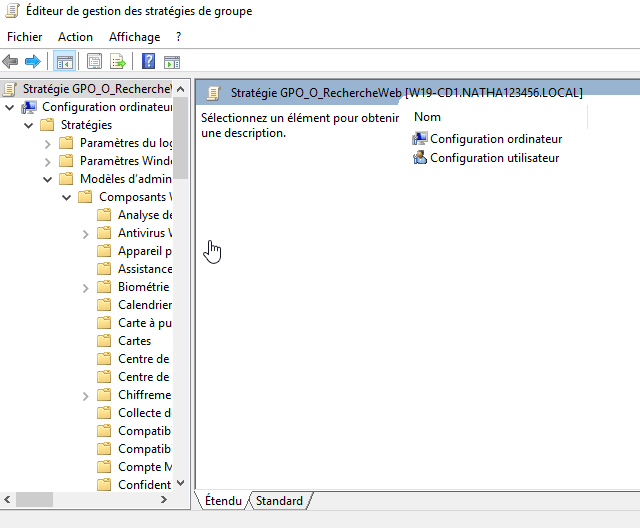Open the ? help menu
The image size is (640, 528).
click(178, 37)
